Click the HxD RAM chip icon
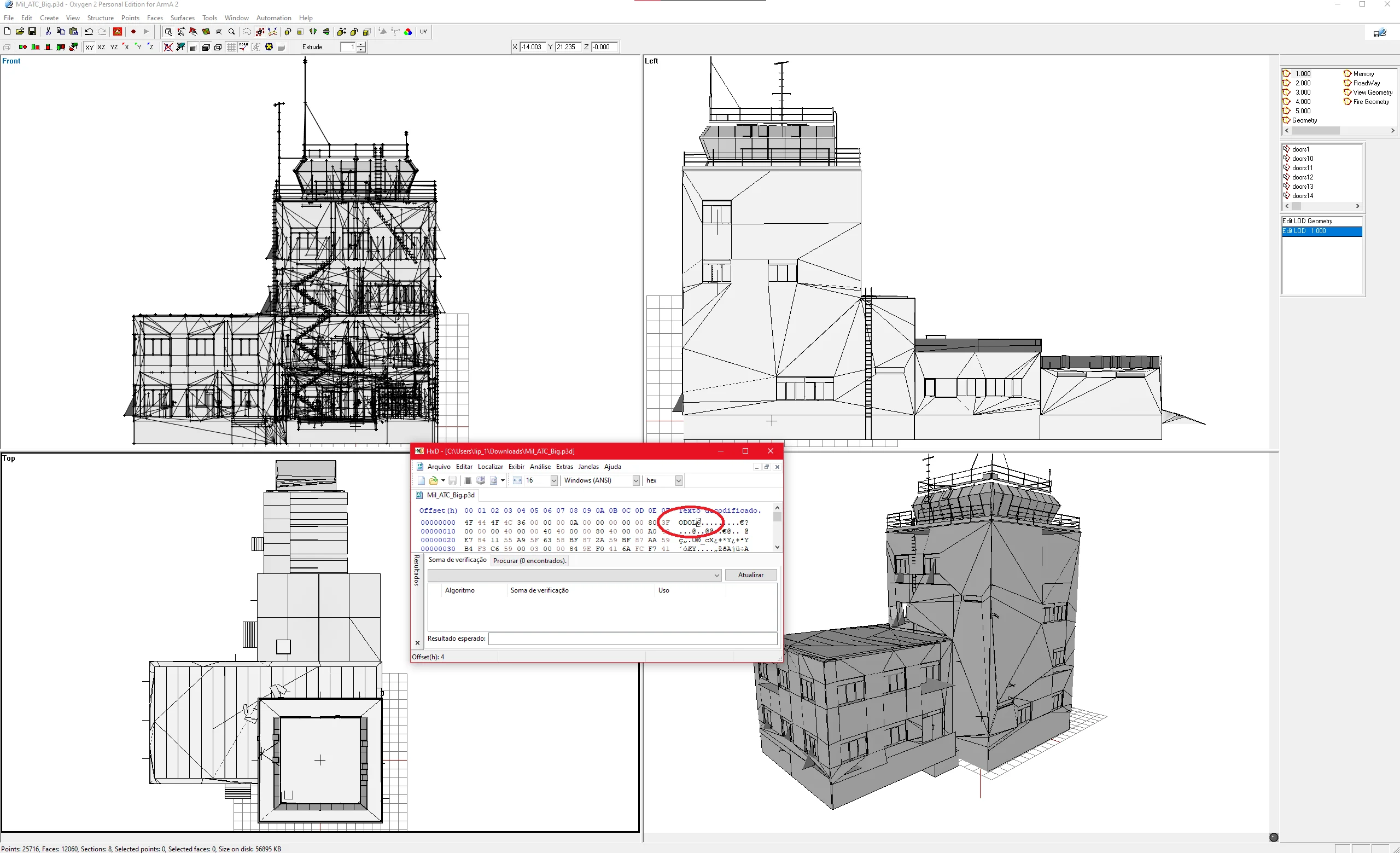The image size is (1400, 853). tap(468, 481)
